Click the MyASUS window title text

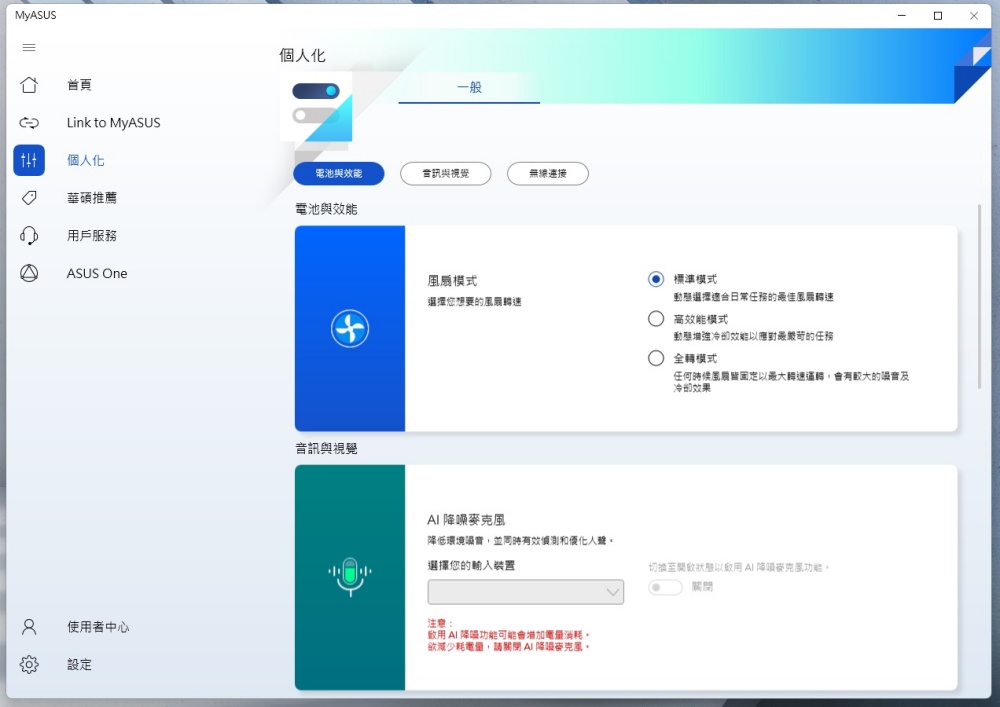(36, 15)
